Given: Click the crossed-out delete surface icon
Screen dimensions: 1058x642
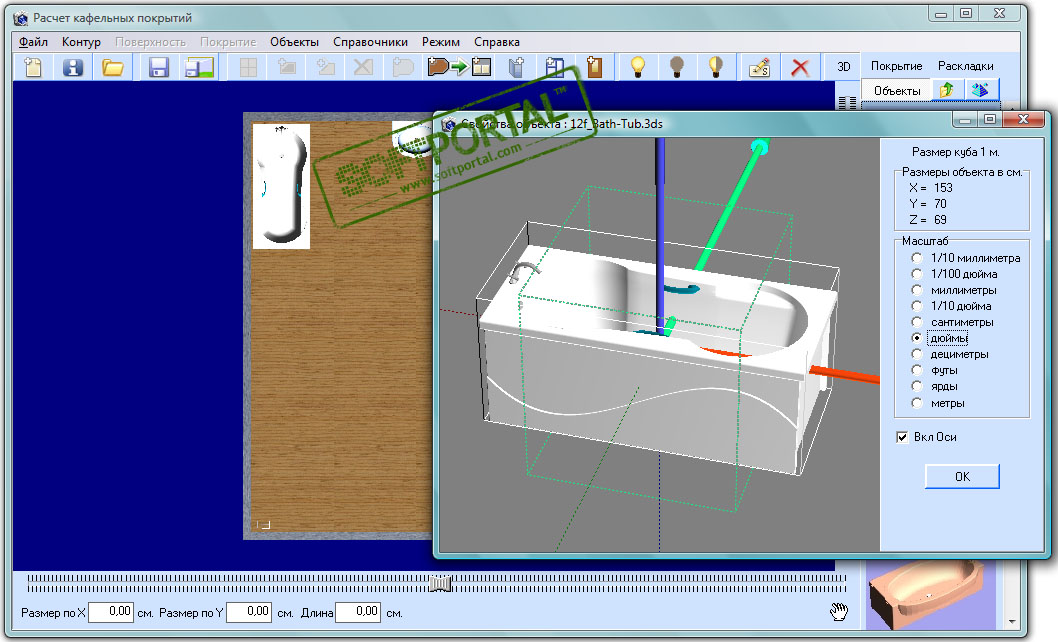Looking at the screenshot, I should 363,67.
